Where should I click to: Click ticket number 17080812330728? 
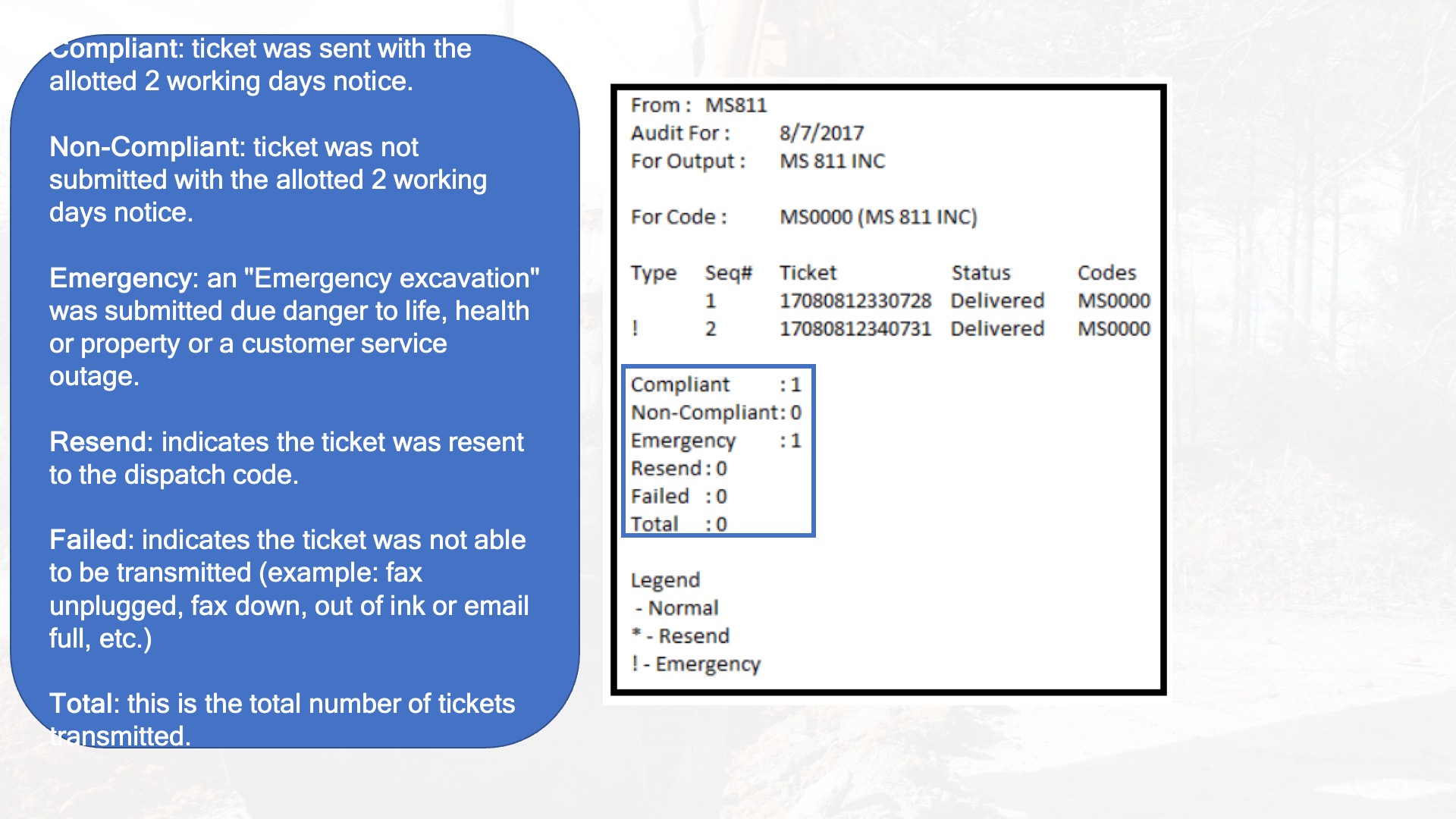[855, 301]
